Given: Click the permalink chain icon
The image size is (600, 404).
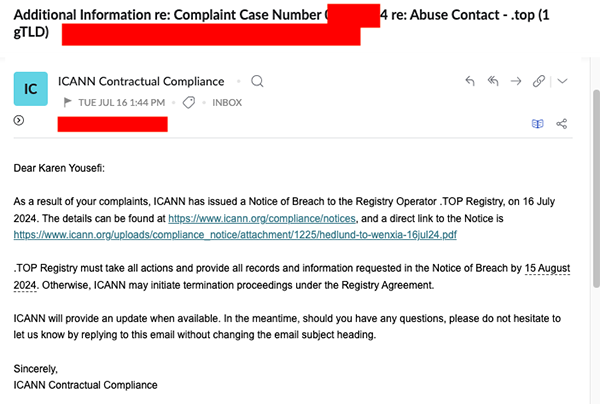Looking at the screenshot, I should pos(540,81).
